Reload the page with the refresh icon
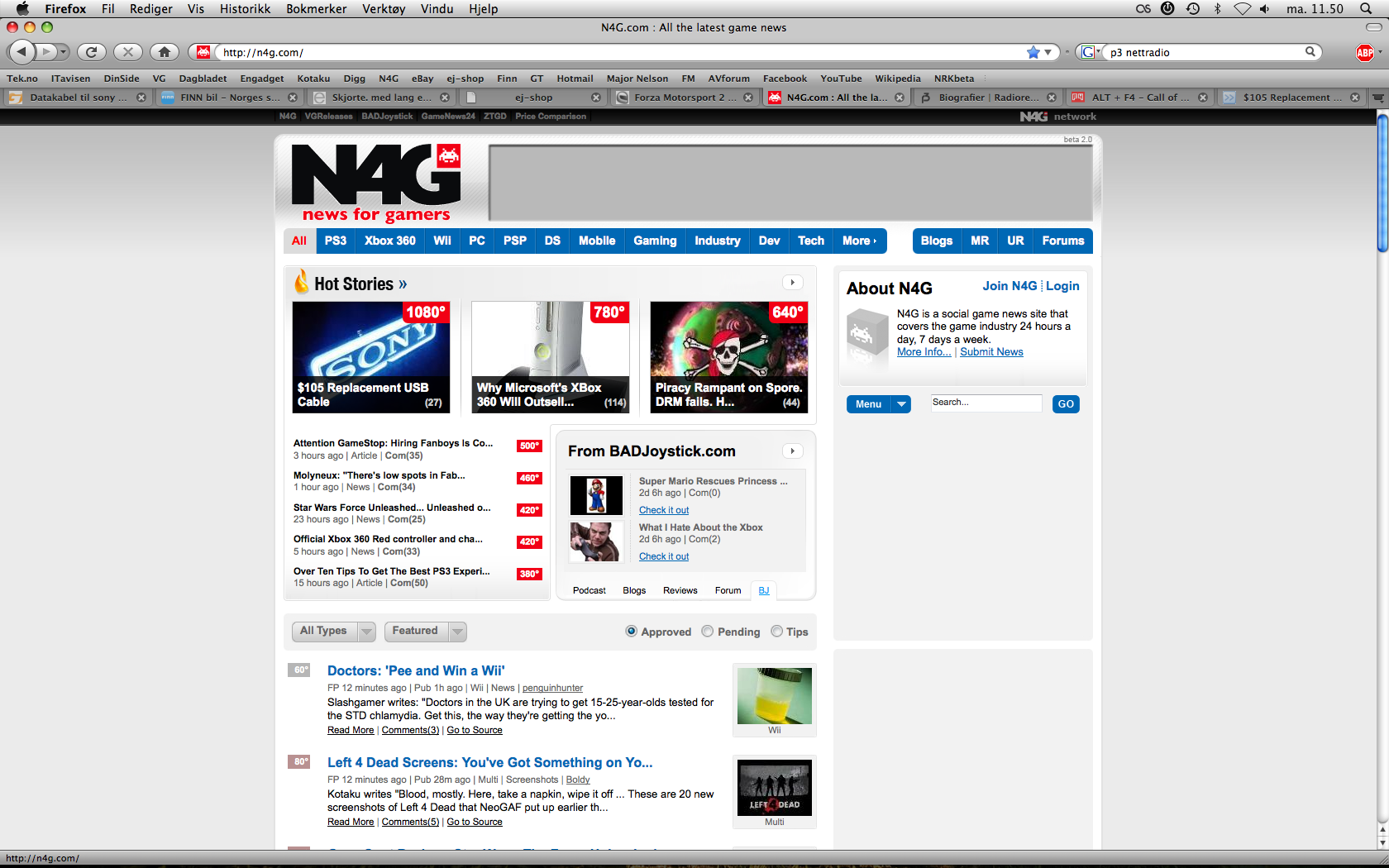 click(x=91, y=52)
